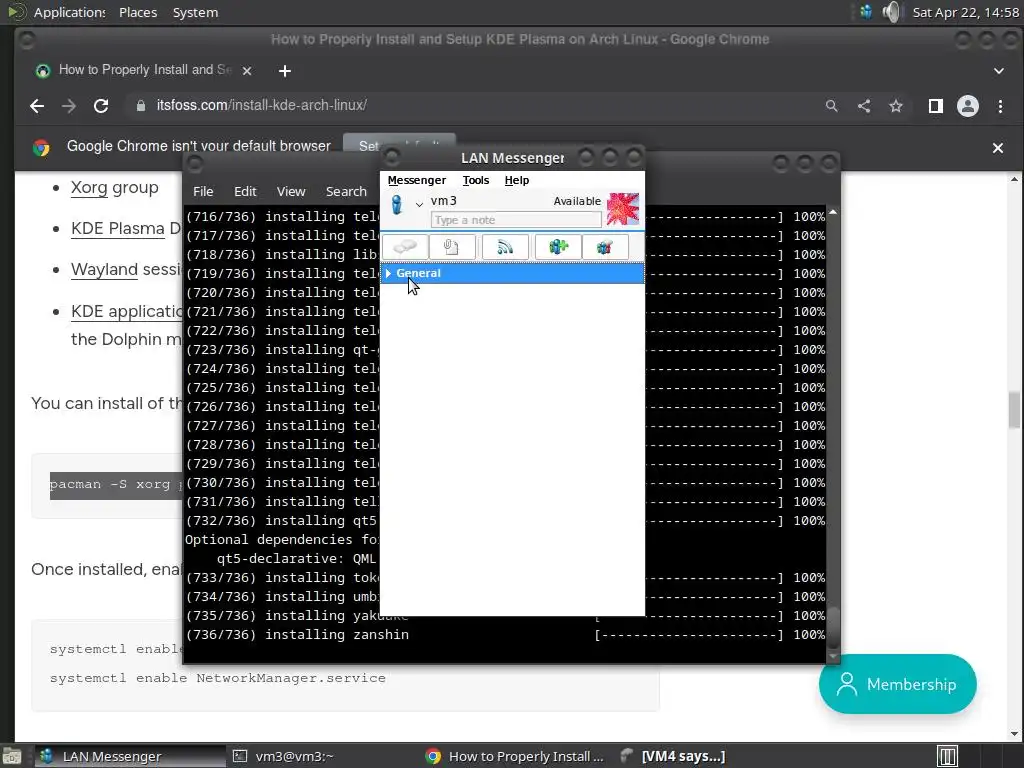This screenshot has height=768, width=1024.
Task: Open the Applications menu in the top panel
Action: [69, 12]
